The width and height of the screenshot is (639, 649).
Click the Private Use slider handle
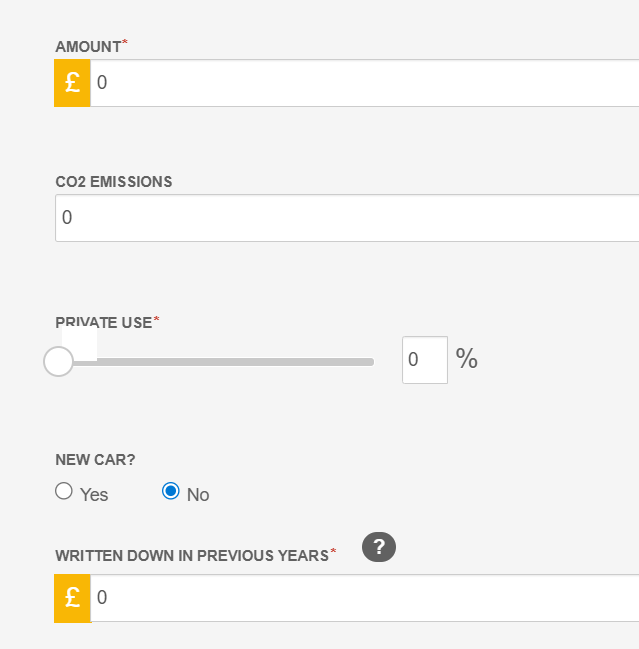58,361
